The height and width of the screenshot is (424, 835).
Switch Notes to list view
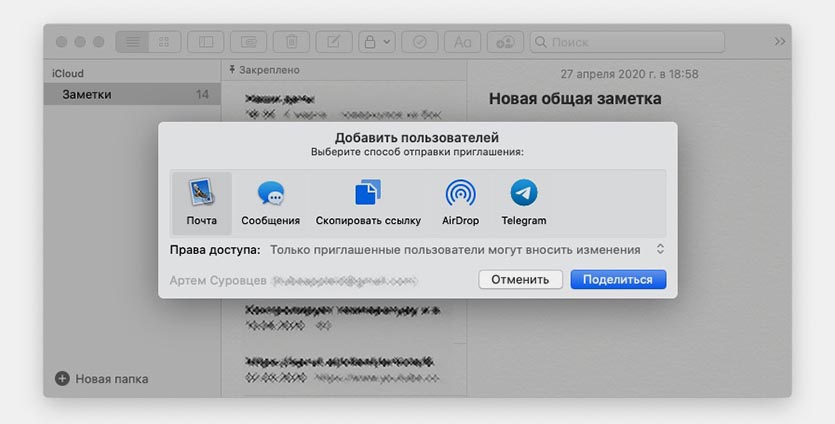pyautogui.click(x=133, y=42)
